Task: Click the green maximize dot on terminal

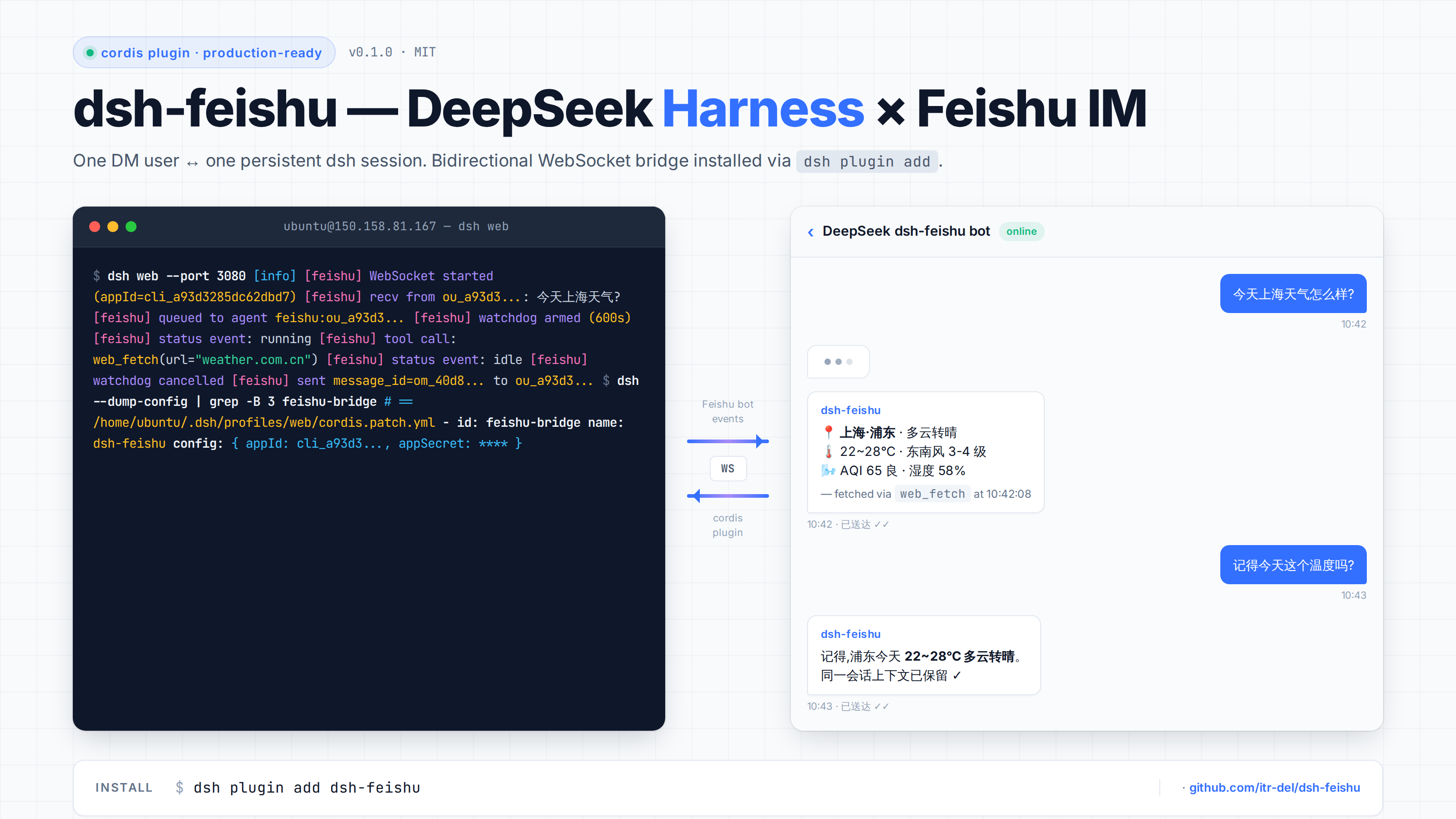Action: [131, 227]
